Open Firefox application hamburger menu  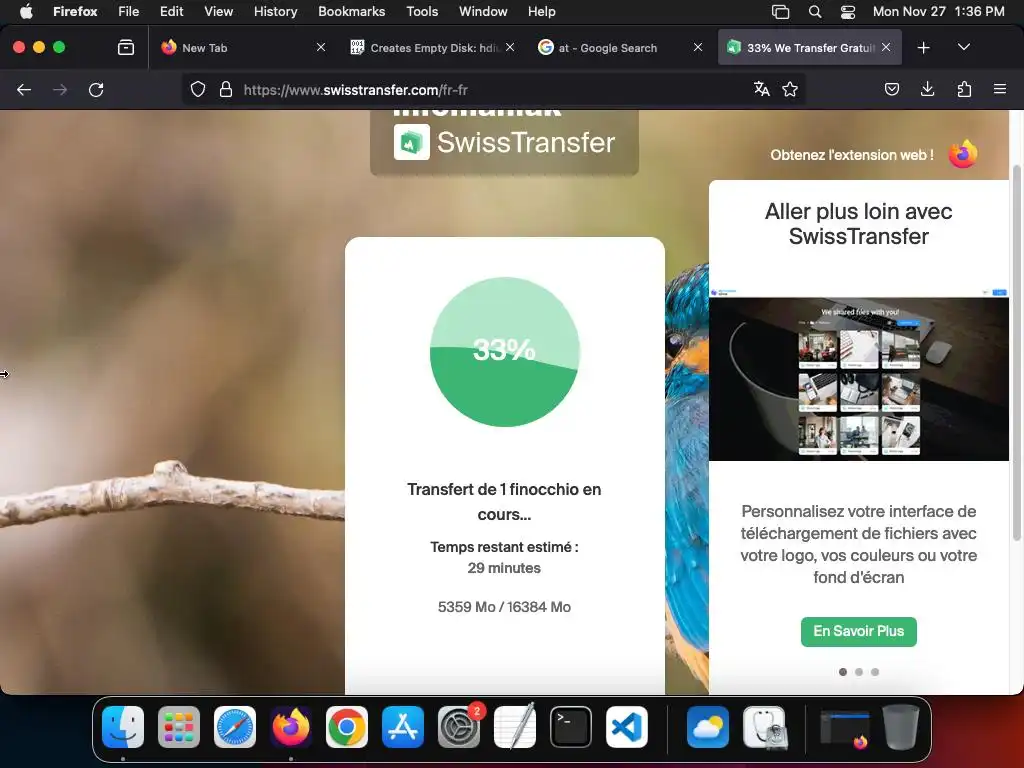pyautogui.click(x=1000, y=89)
